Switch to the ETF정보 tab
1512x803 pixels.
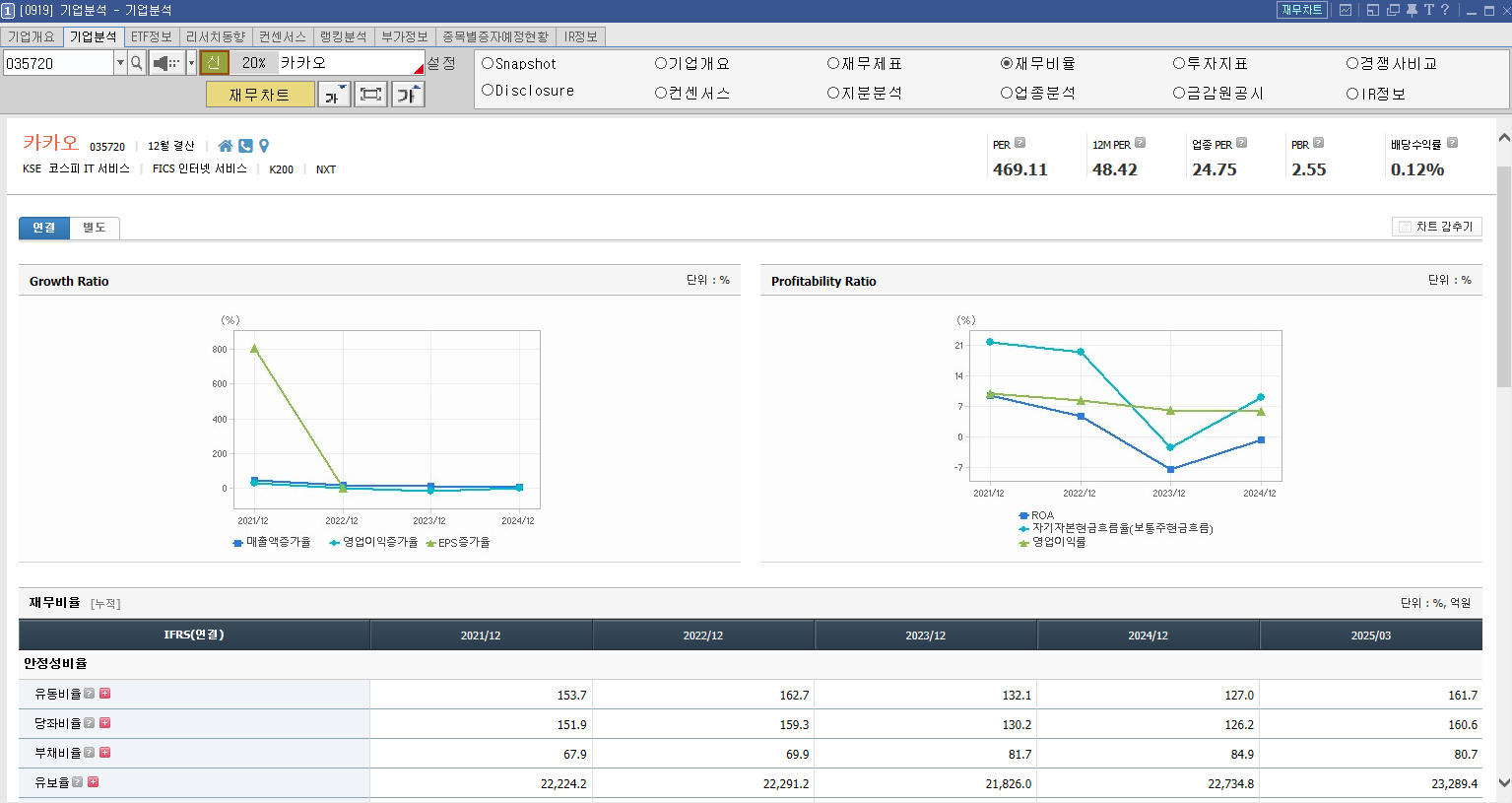point(151,36)
